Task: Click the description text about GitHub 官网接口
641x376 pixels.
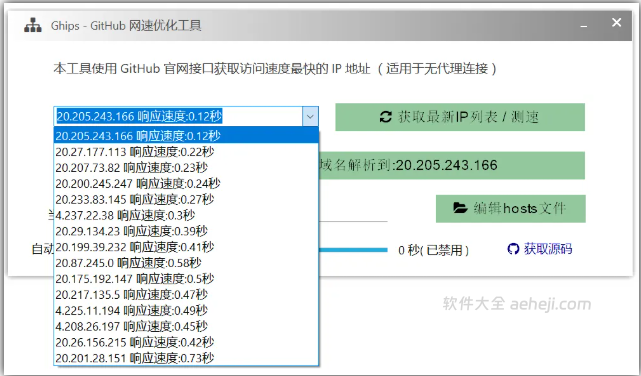Action: (x=275, y=68)
